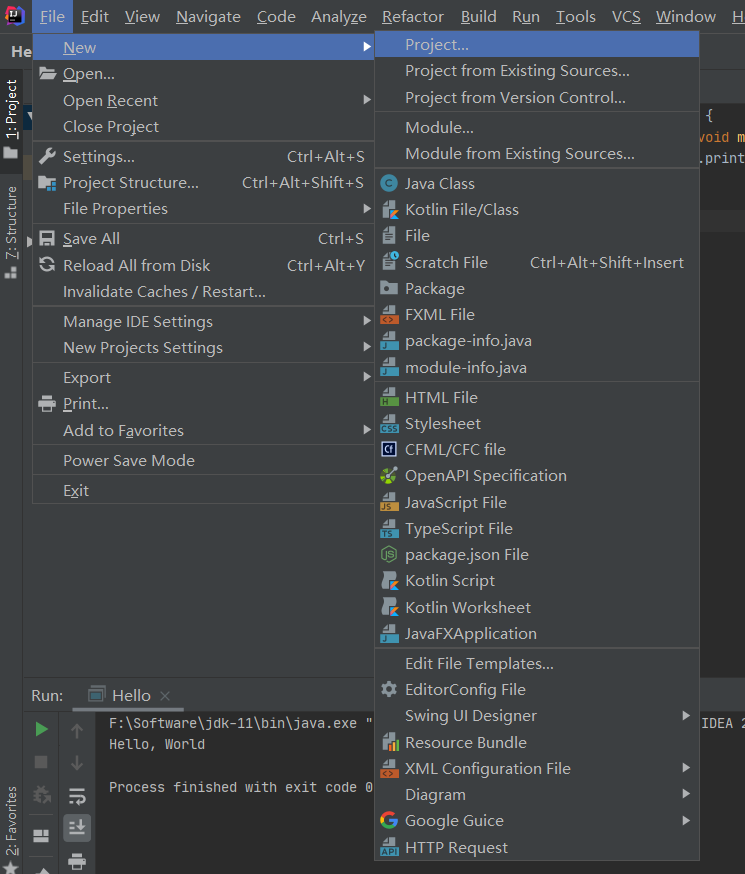745x874 pixels.
Task: Expand the File Properties submenu arrow
Action: click(367, 208)
